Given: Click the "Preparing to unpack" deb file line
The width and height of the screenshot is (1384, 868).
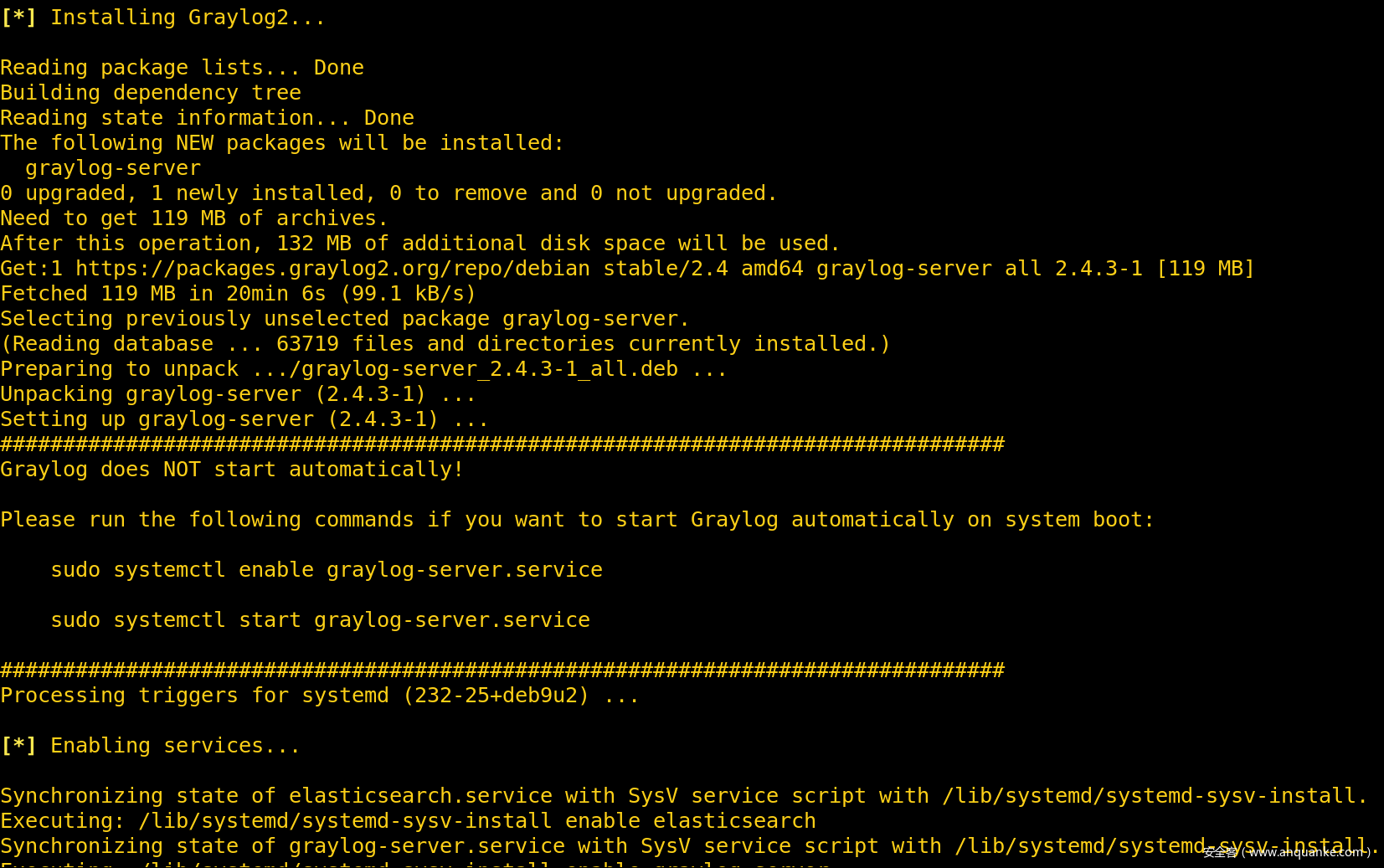Looking at the screenshot, I should click(363, 369).
